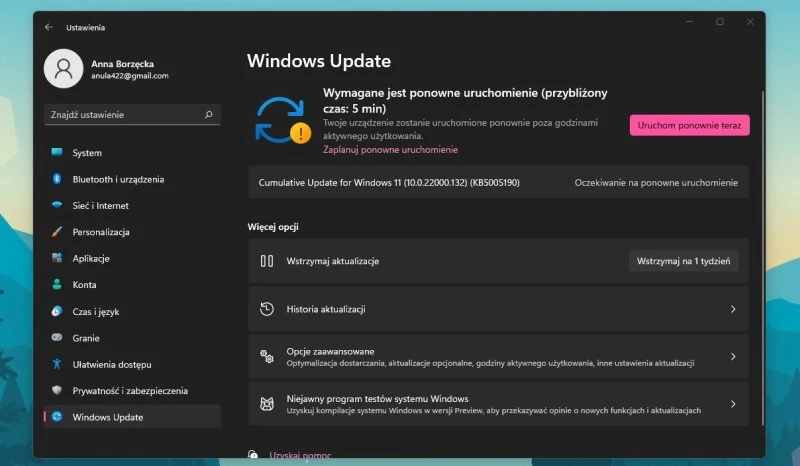Screen dimensions: 800x466
Task: Maximize the Ustawienia window
Action: (720, 21)
